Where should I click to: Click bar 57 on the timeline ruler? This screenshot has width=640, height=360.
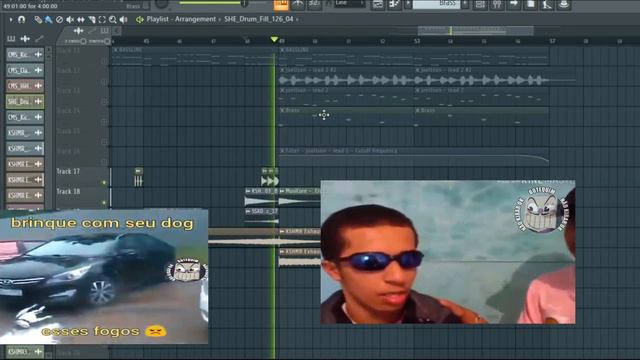552,41
